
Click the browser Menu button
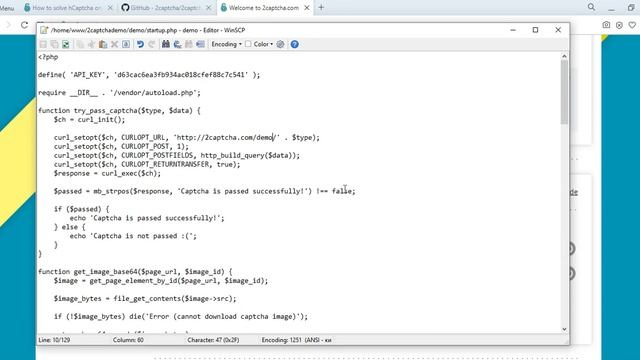[x=7, y=8]
